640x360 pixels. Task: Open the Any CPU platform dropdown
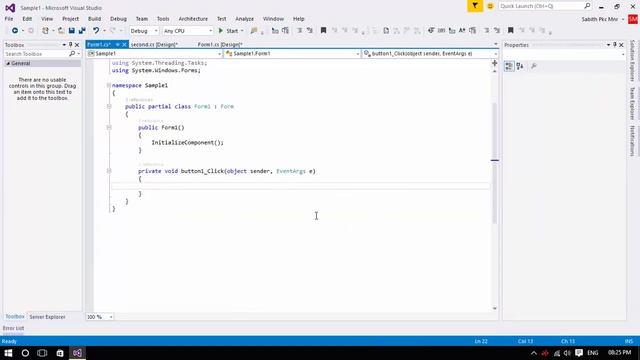click(188, 31)
